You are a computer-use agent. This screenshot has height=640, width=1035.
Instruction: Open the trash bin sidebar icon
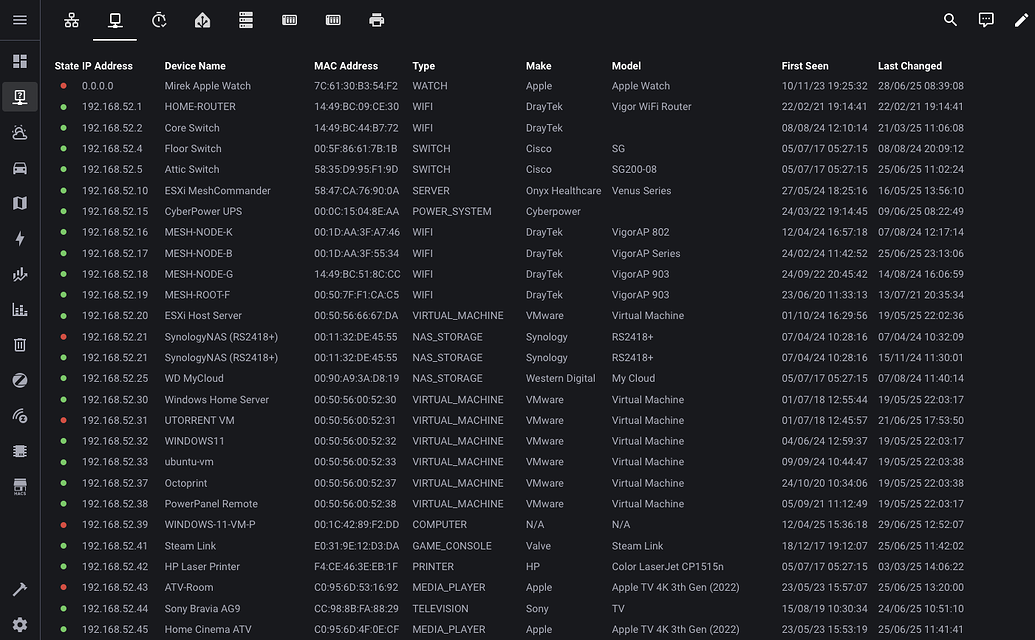click(x=20, y=344)
